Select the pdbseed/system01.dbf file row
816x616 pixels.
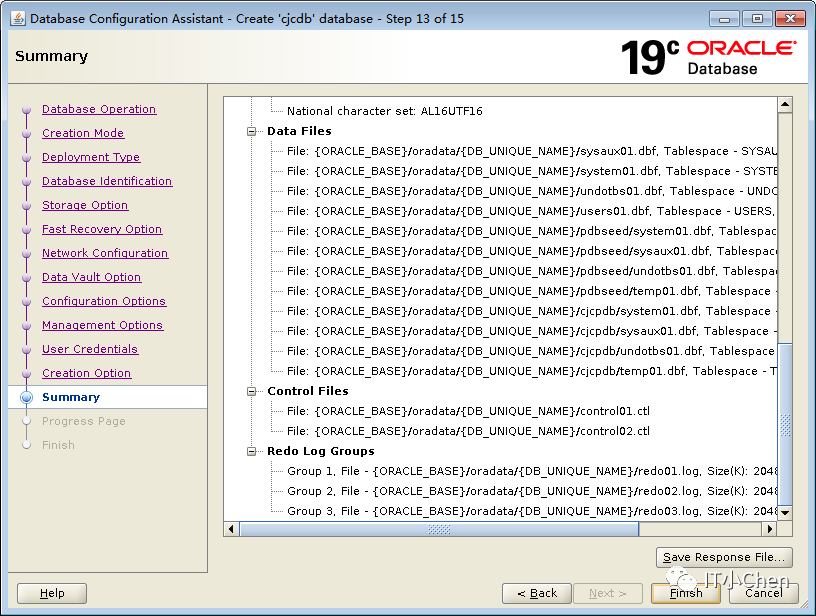click(531, 231)
